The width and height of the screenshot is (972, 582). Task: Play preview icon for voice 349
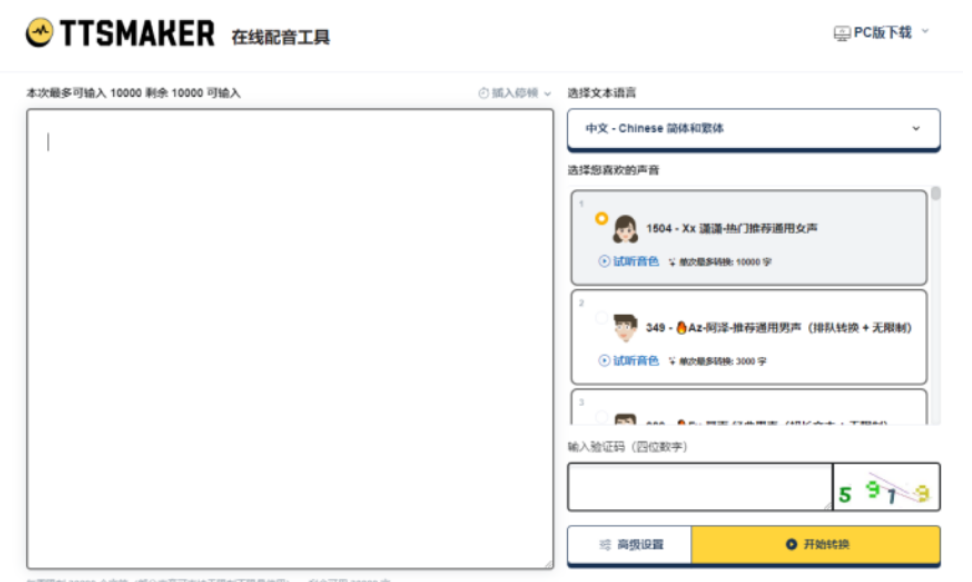point(604,361)
